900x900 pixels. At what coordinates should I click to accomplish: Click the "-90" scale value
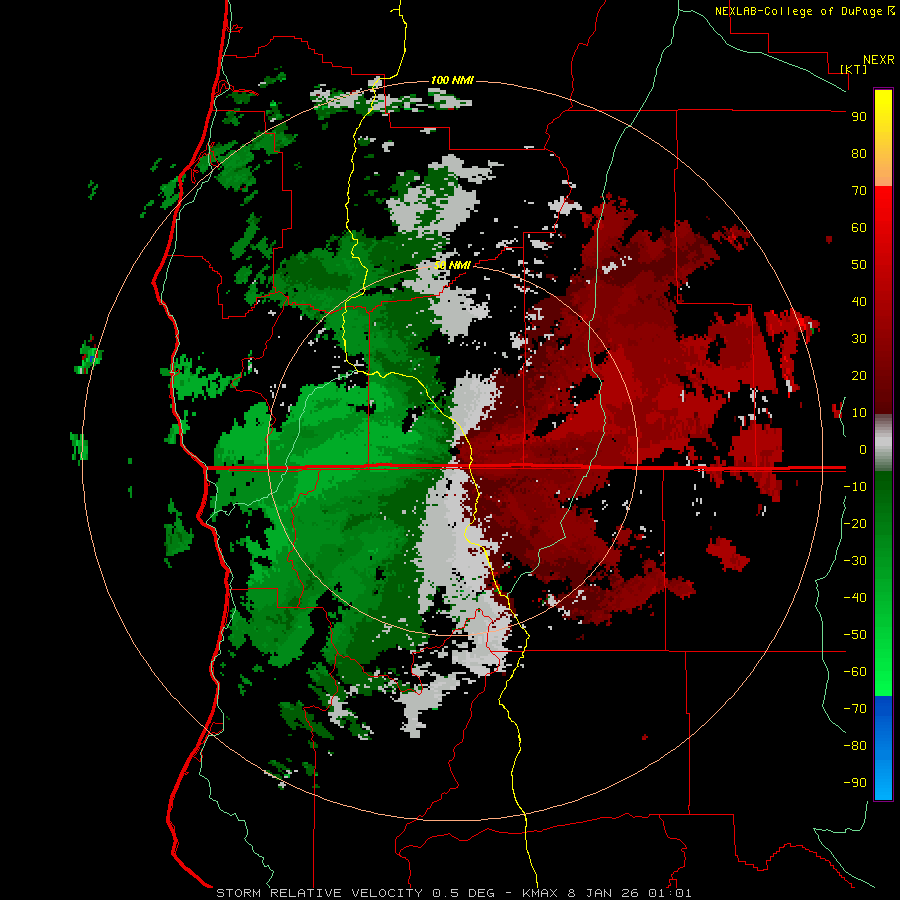coord(855,783)
